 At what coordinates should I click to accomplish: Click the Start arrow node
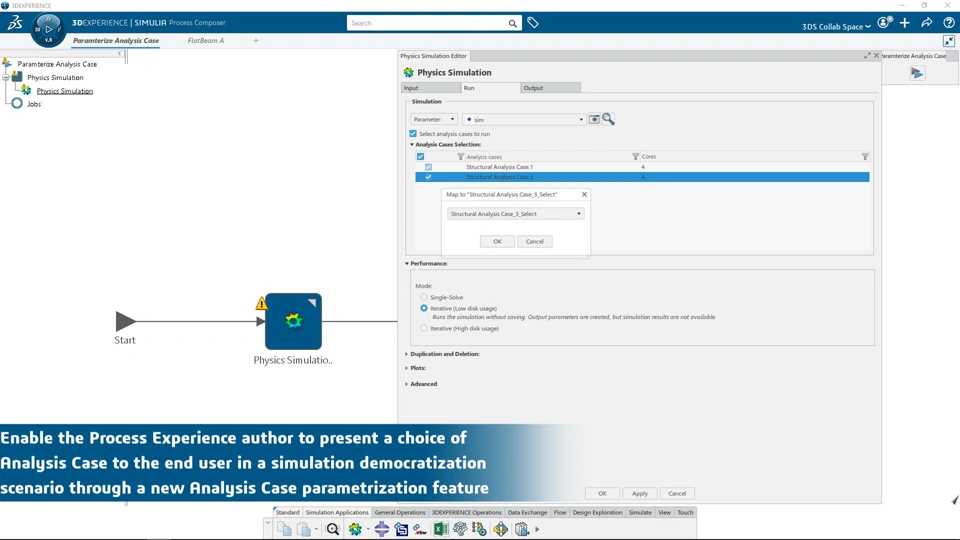point(126,321)
